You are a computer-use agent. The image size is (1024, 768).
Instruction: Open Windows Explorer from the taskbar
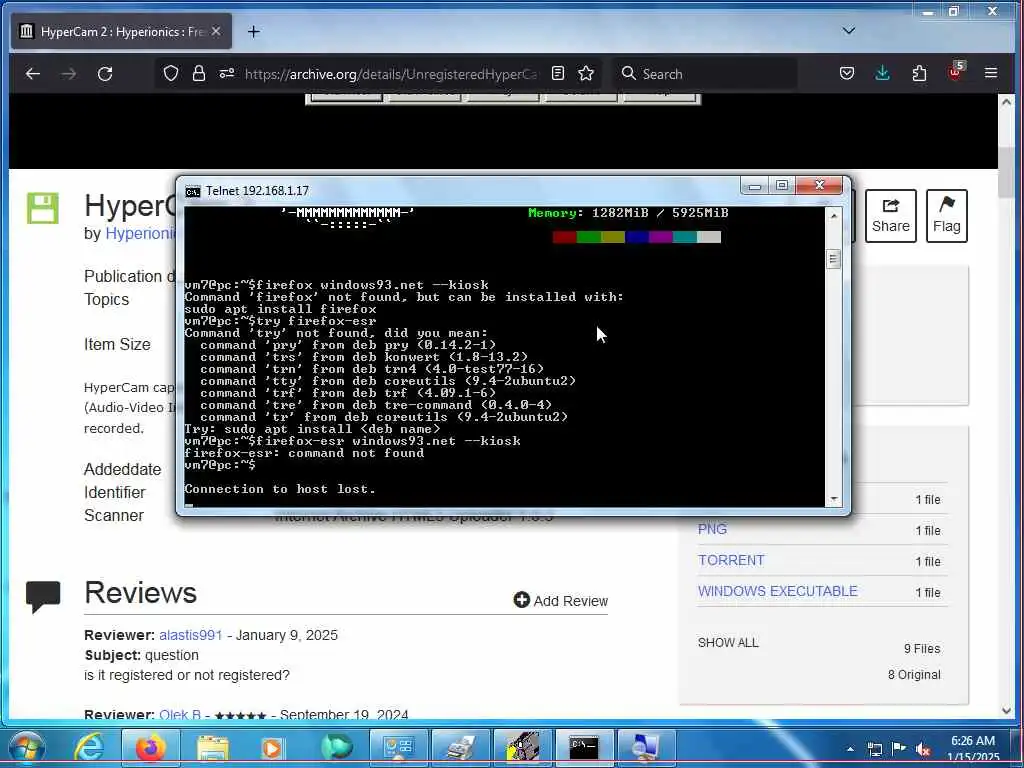213,748
